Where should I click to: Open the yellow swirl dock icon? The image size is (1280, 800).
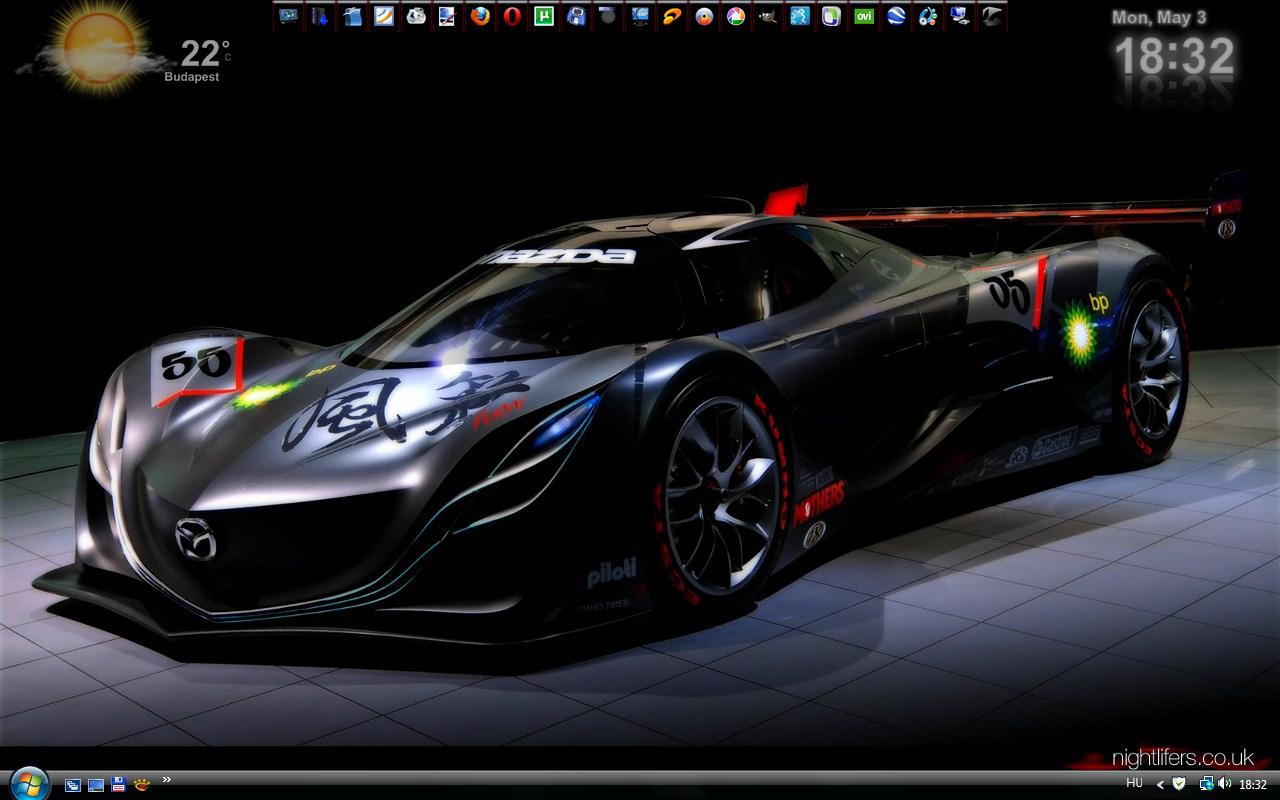click(x=672, y=16)
